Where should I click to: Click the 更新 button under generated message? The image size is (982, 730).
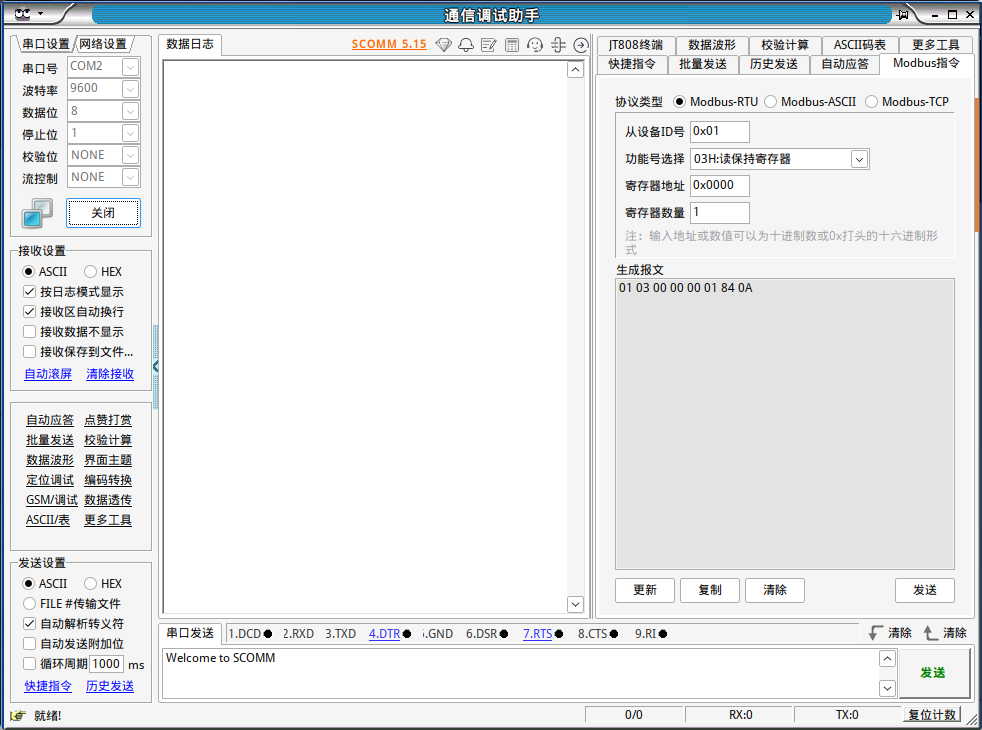645,590
